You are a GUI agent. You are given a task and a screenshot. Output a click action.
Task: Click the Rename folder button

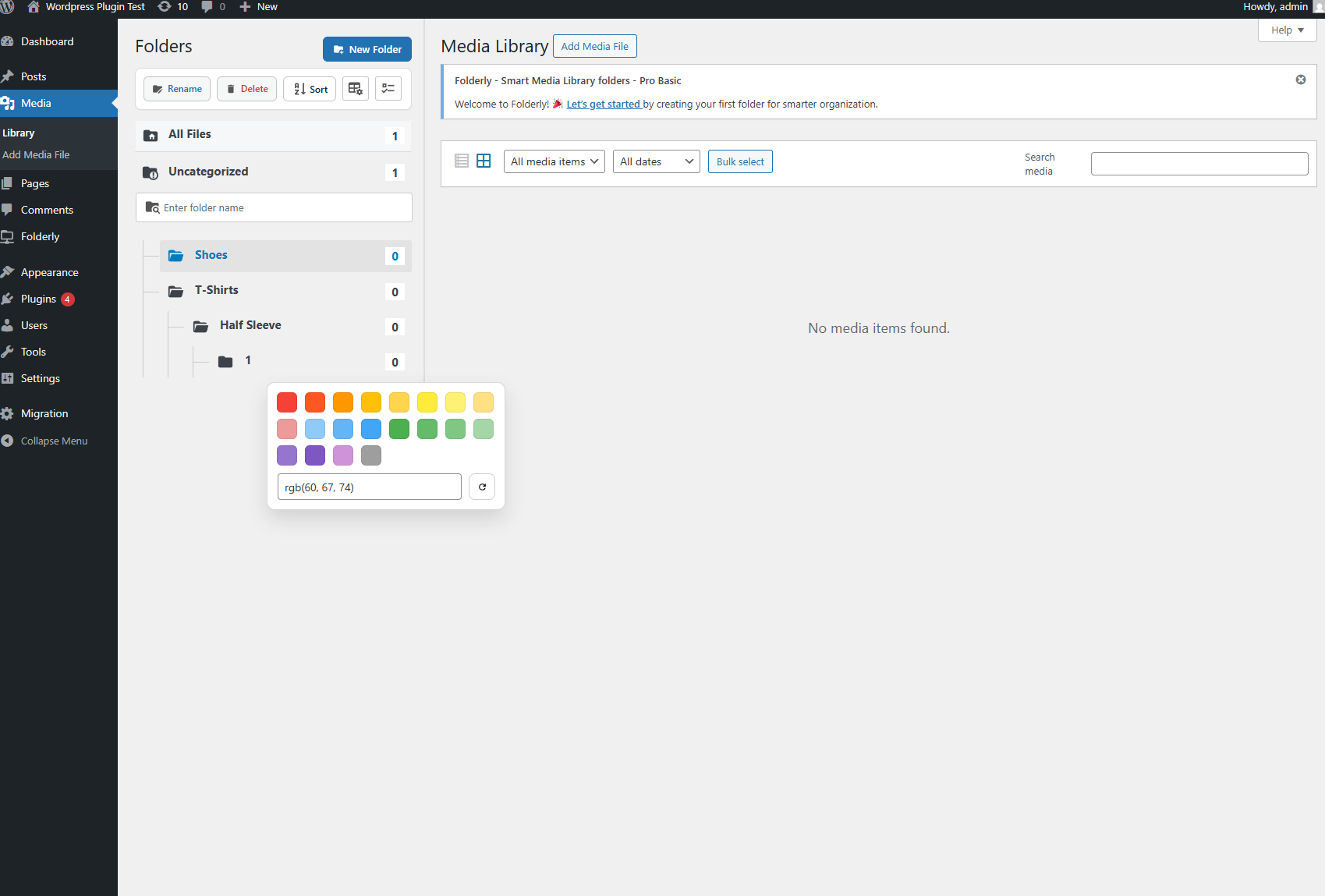(177, 89)
